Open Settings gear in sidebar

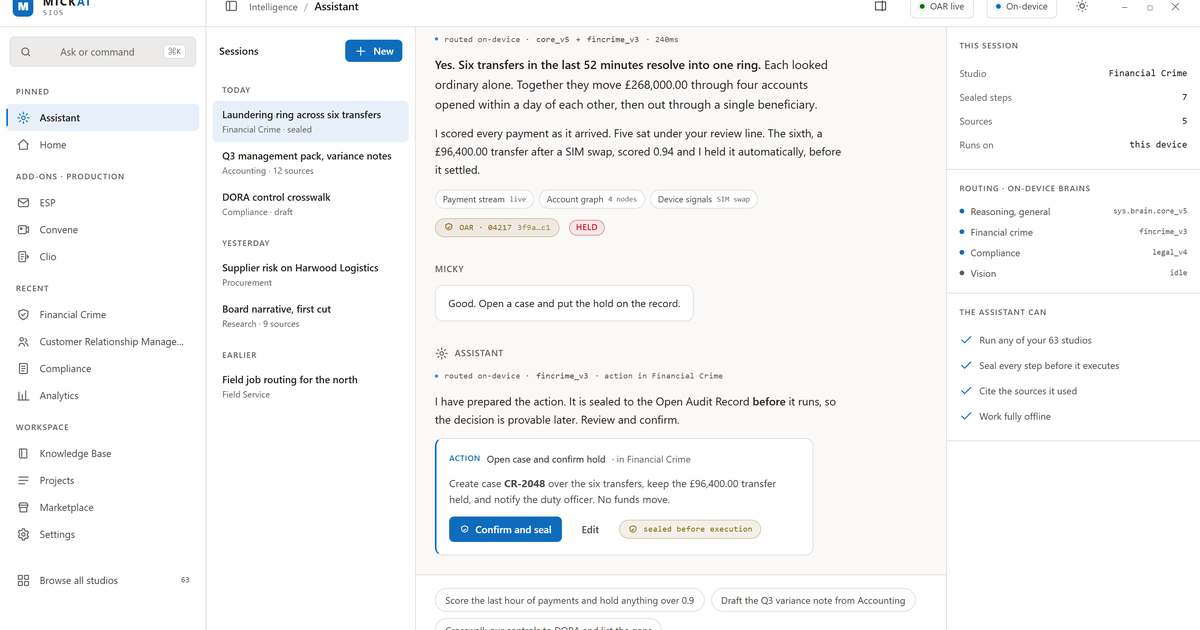tap(23, 535)
